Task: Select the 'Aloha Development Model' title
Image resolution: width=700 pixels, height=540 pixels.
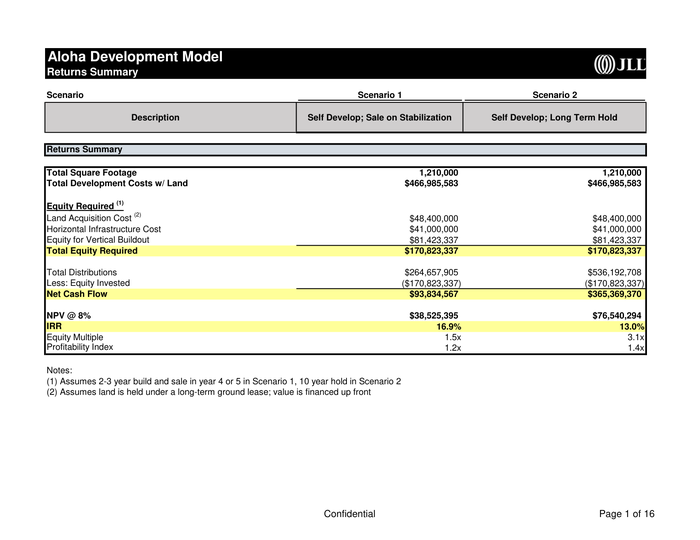Action: [x=135, y=57]
